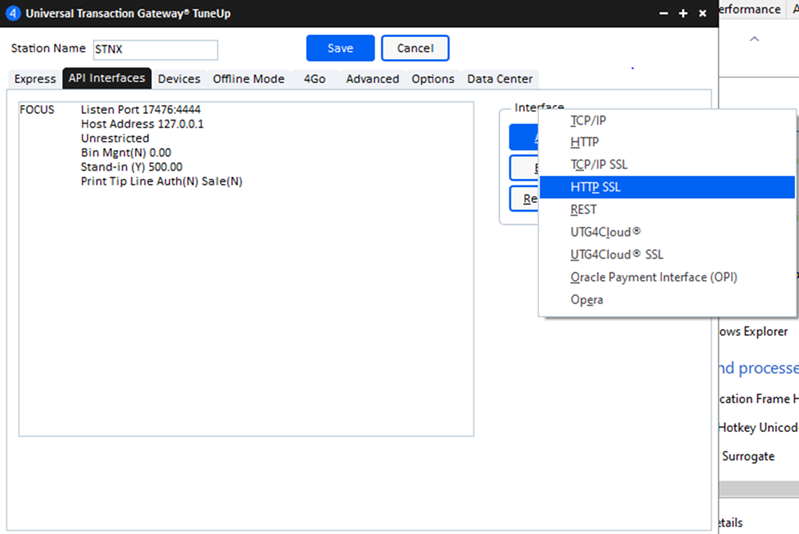Open Performance tab in background window
Image resolution: width=799 pixels, height=534 pixels.
pyautogui.click(x=750, y=9)
